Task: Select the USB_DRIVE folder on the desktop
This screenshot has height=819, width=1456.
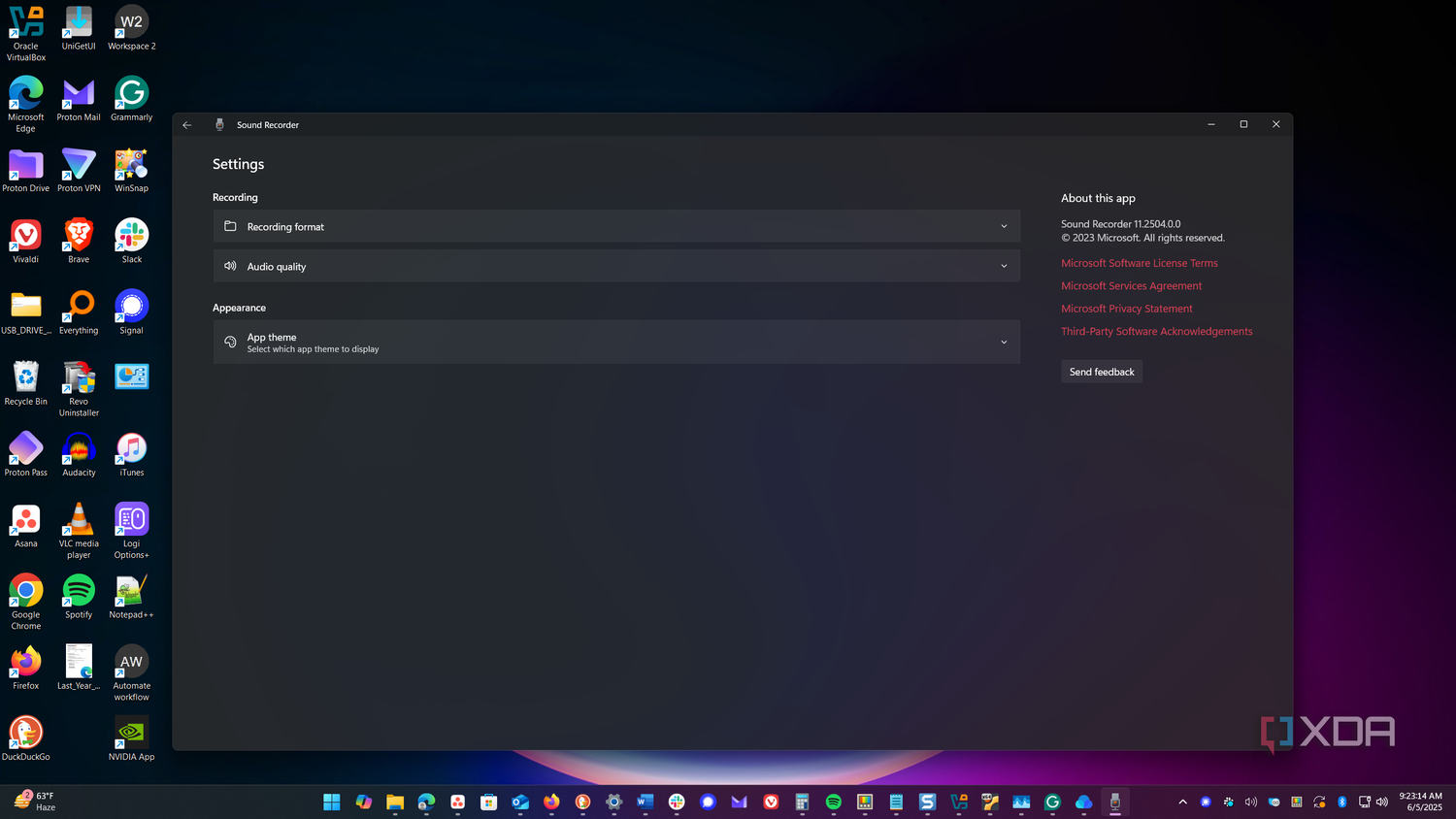Action: coord(26,312)
